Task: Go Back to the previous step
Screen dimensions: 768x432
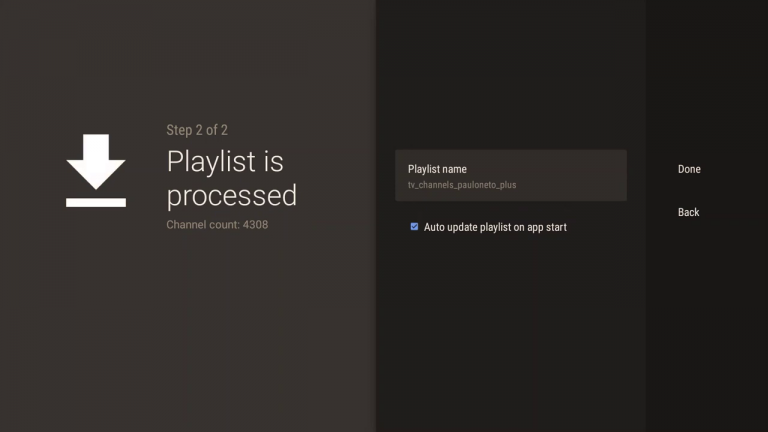Action: tap(688, 212)
